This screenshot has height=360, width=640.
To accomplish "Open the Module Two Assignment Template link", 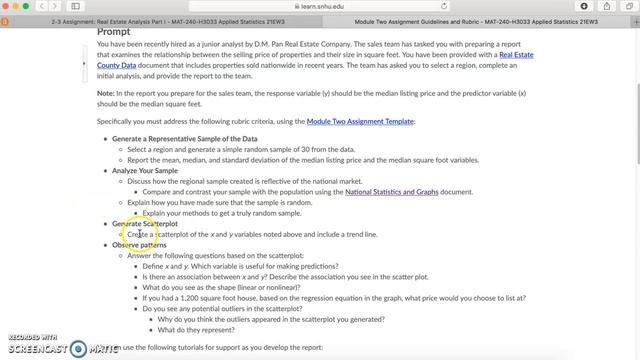I will 360,121.
